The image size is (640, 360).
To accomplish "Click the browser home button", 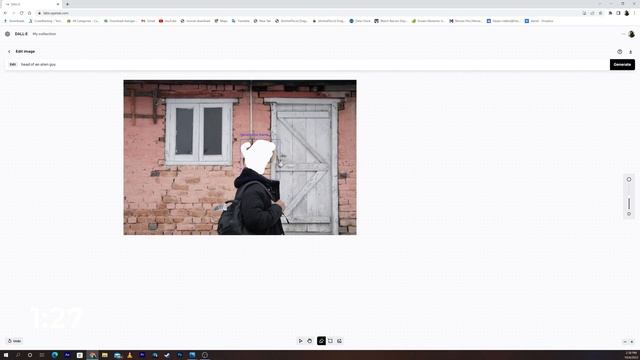I will (x=29, y=13).
